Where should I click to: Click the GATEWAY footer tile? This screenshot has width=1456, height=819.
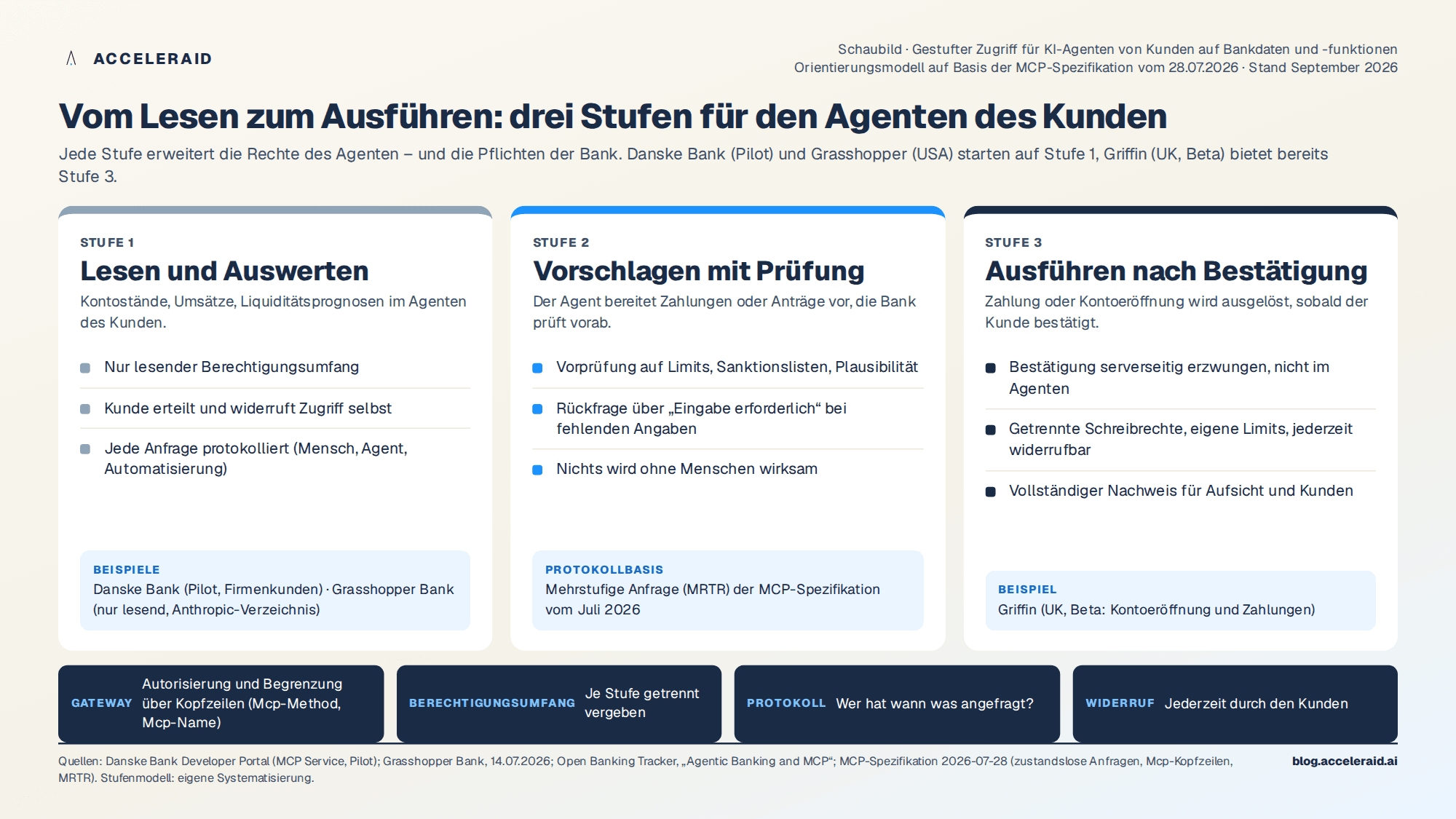[221, 703]
